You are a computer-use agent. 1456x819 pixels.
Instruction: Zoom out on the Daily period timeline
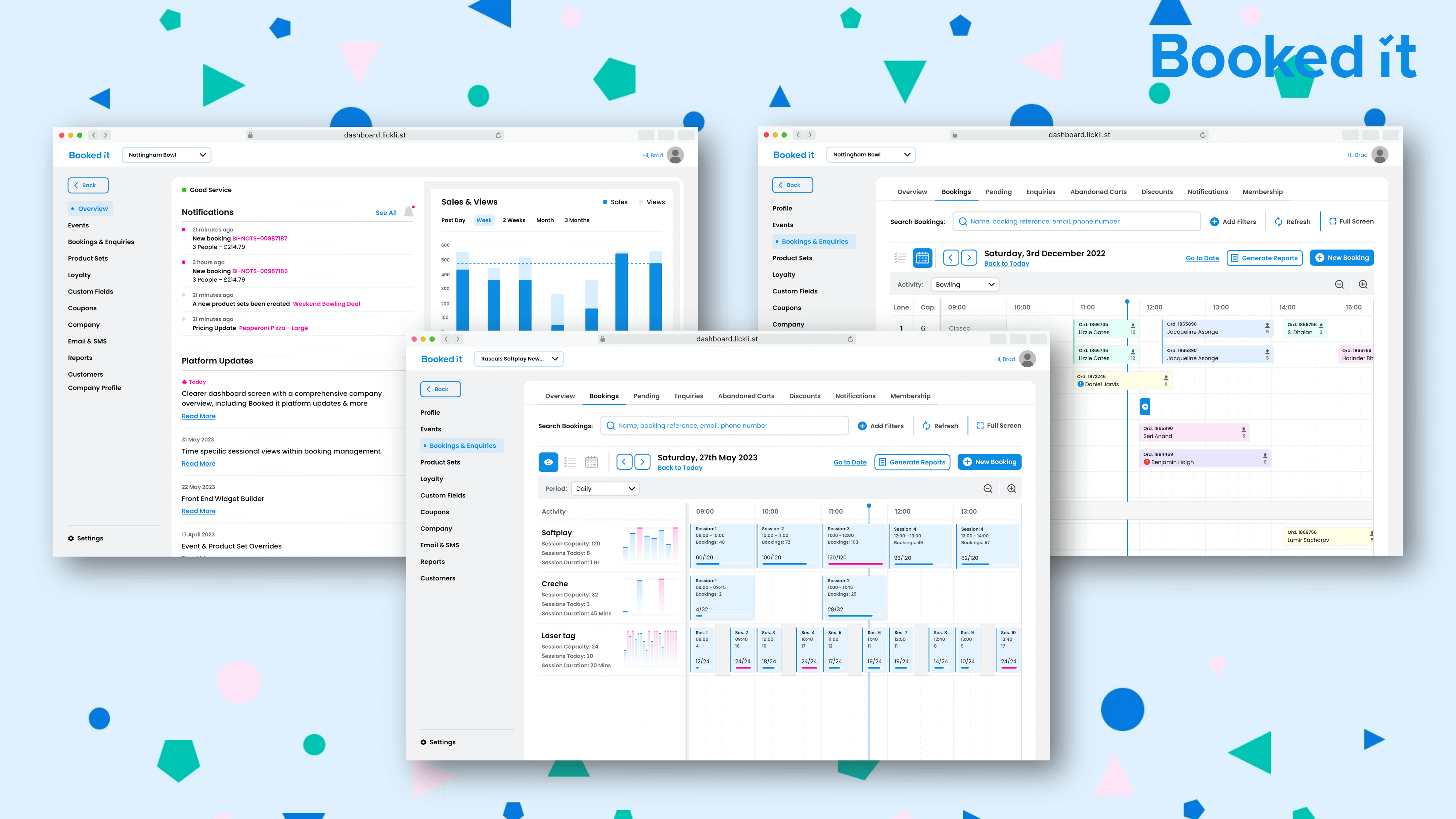click(x=988, y=488)
